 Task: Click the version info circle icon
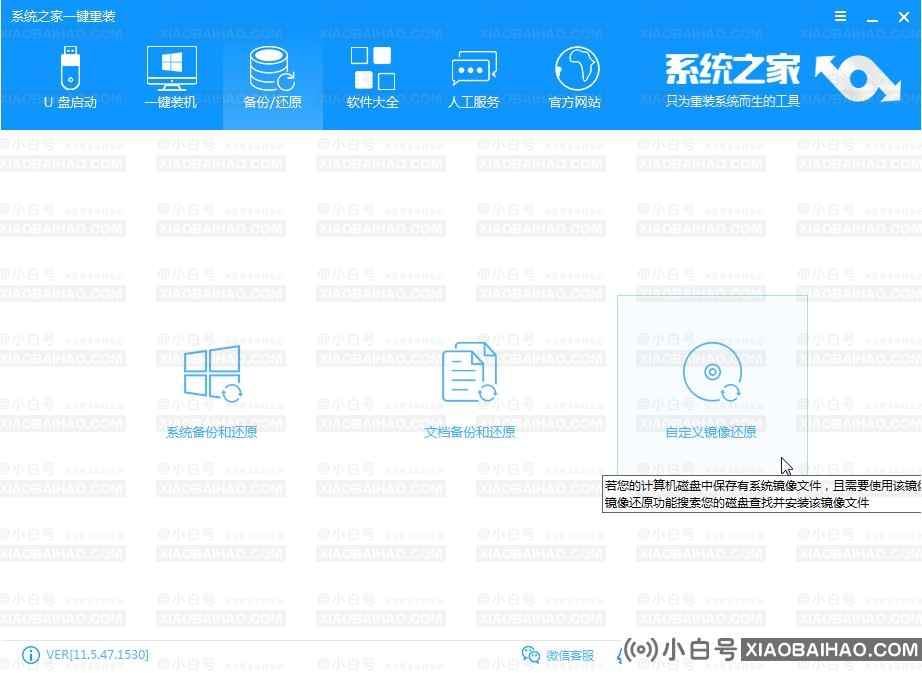pyautogui.click(x=31, y=655)
